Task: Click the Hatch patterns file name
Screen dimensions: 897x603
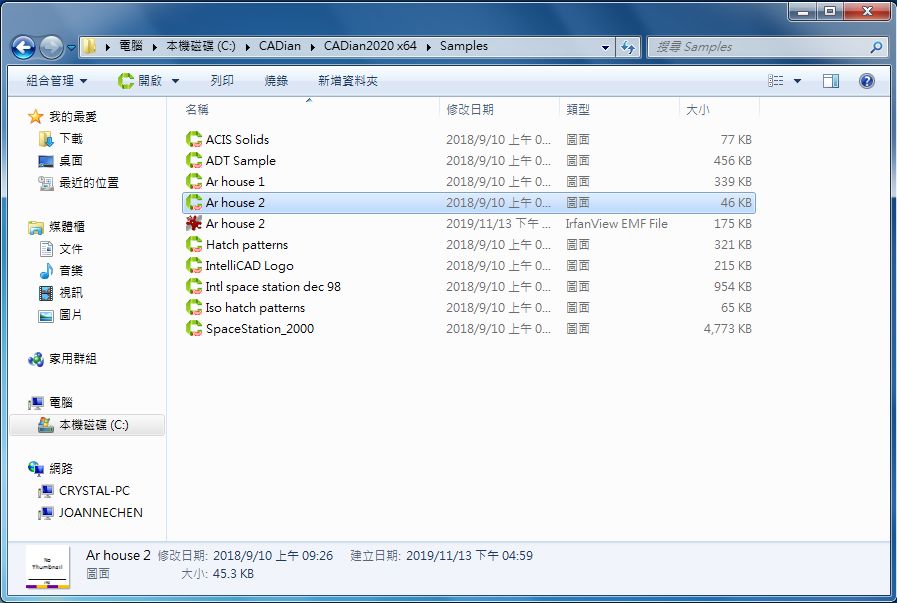Action: point(247,245)
